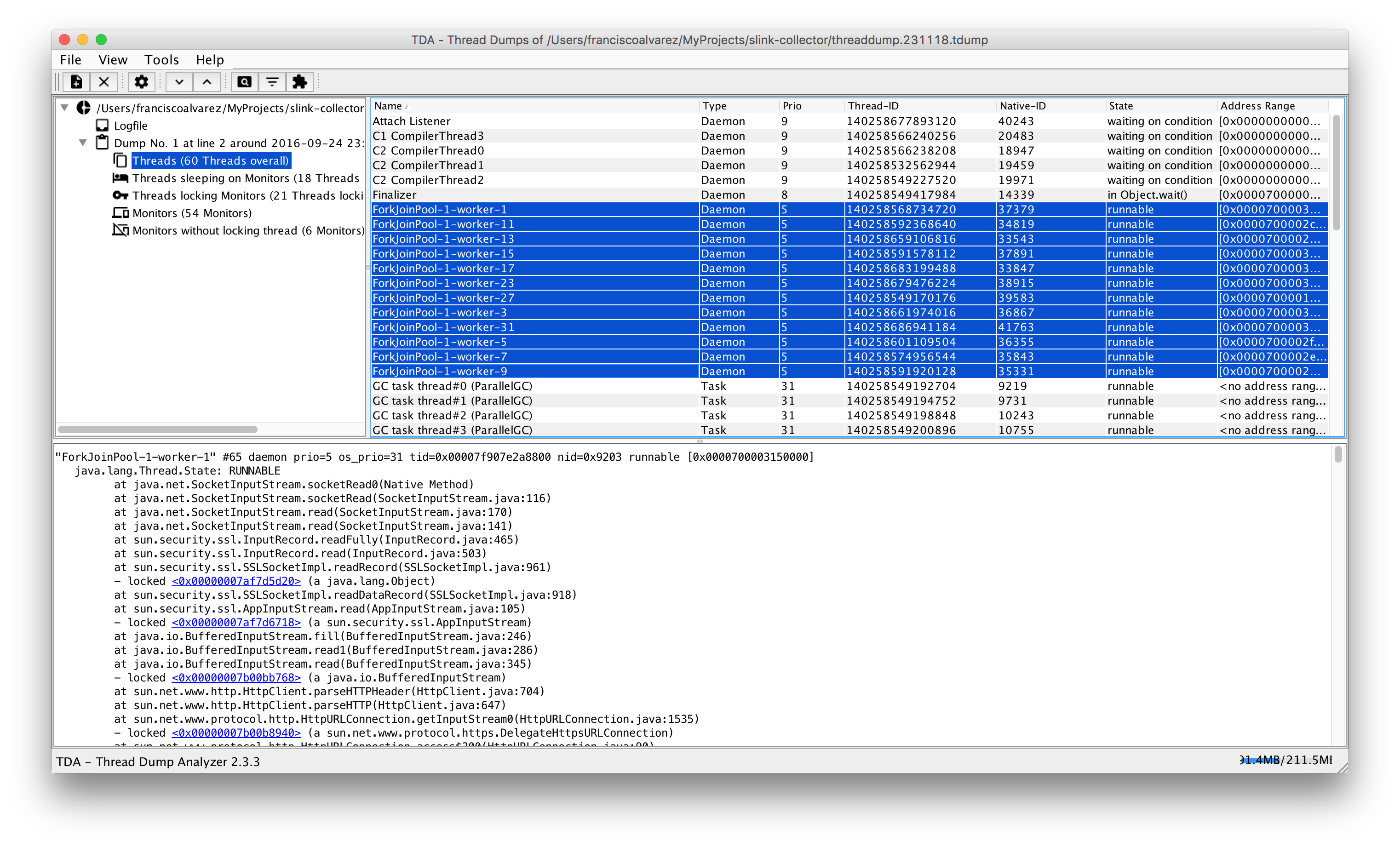Sort table by Native-ID column header
1400x847 pixels.
pos(1050,106)
